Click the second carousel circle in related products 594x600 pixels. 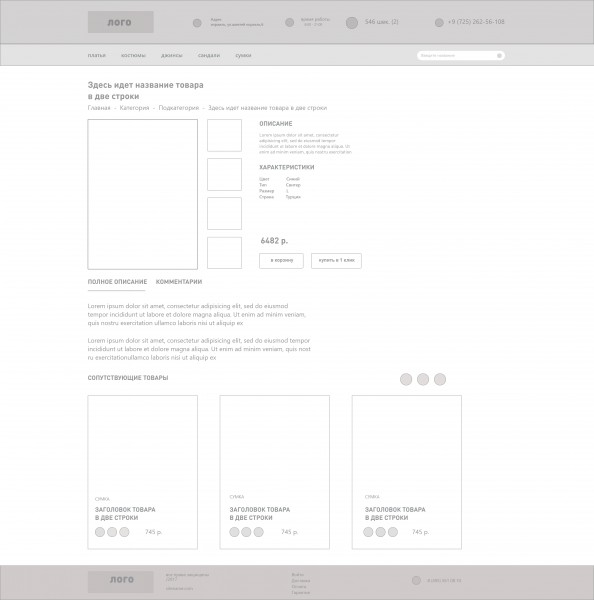click(423, 379)
